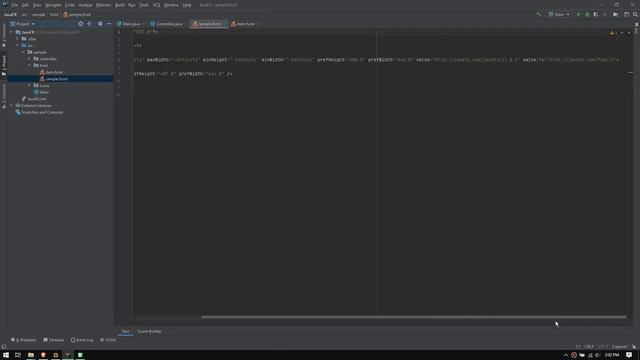Click the expand/collapse all icon in Project panel
640x360 pixels.
pos(89,24)
